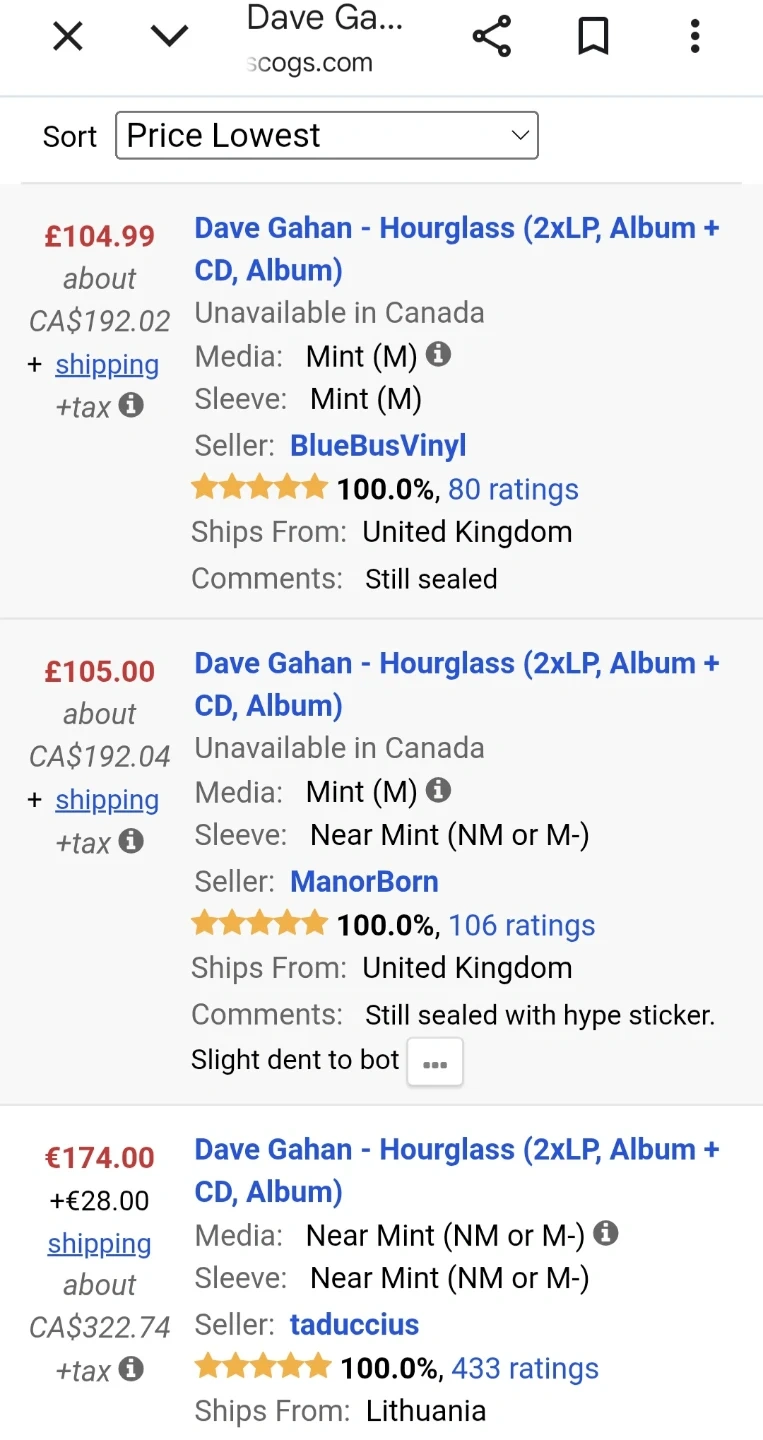
Task: Tap info icon beside Near Mint media condition
Action: [605, 1234]
